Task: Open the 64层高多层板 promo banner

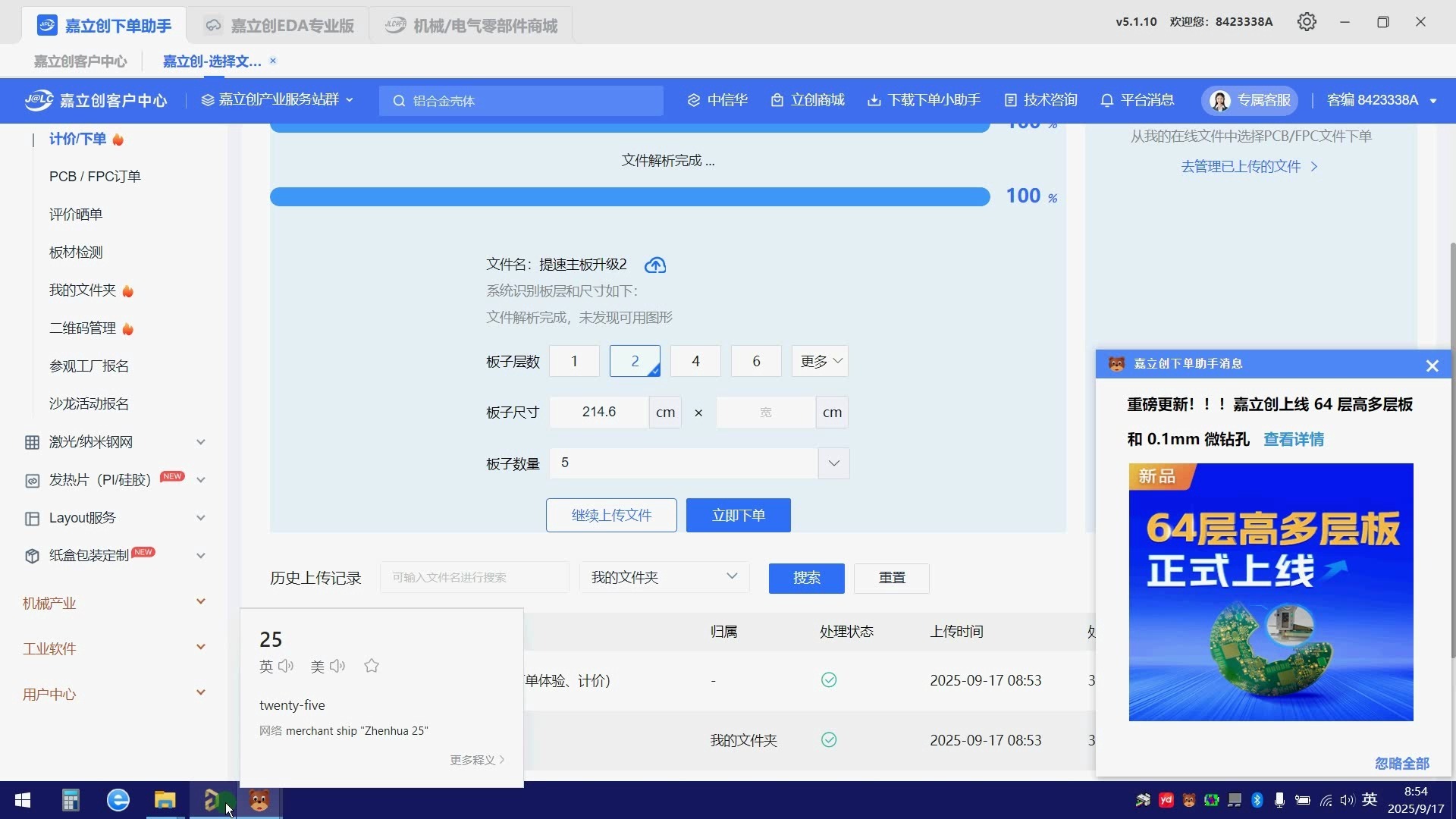Action: click(x=1271, y=592)
